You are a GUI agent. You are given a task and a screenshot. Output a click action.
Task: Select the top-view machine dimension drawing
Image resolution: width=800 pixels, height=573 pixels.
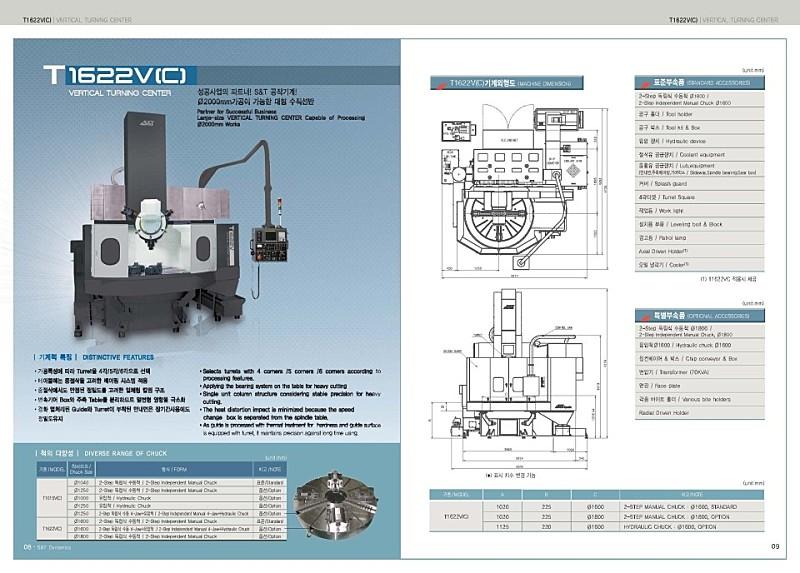[524, 190]
